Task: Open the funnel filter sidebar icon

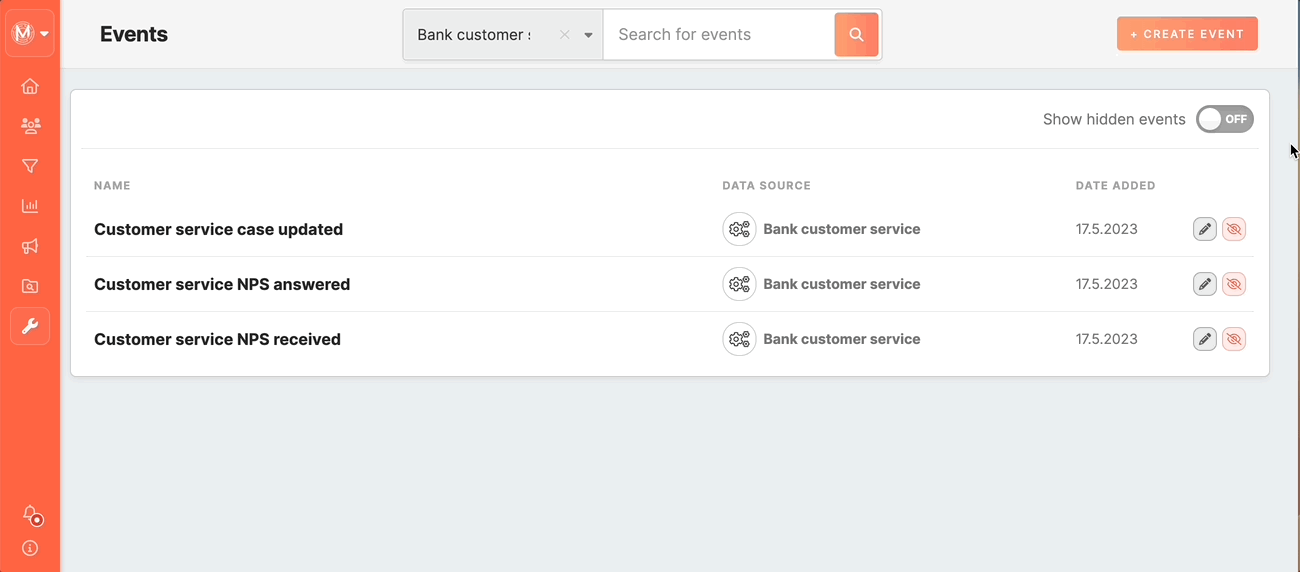Action: [30, 166]
